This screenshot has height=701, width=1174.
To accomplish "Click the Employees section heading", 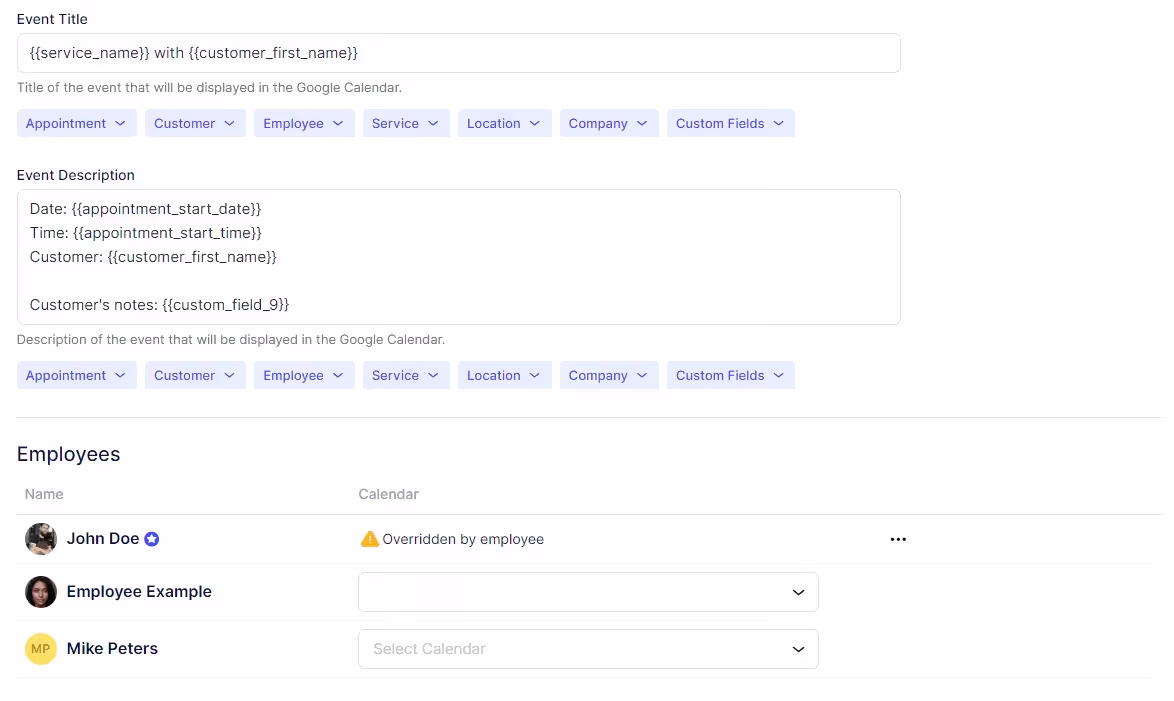I will tap(68, 454).
